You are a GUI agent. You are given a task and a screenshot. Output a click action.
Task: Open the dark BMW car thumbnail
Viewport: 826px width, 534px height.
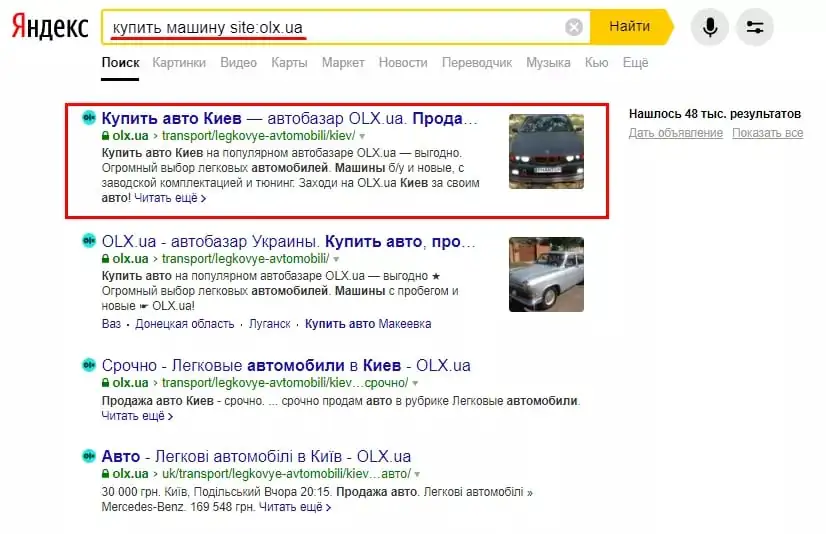coord(546,152)
